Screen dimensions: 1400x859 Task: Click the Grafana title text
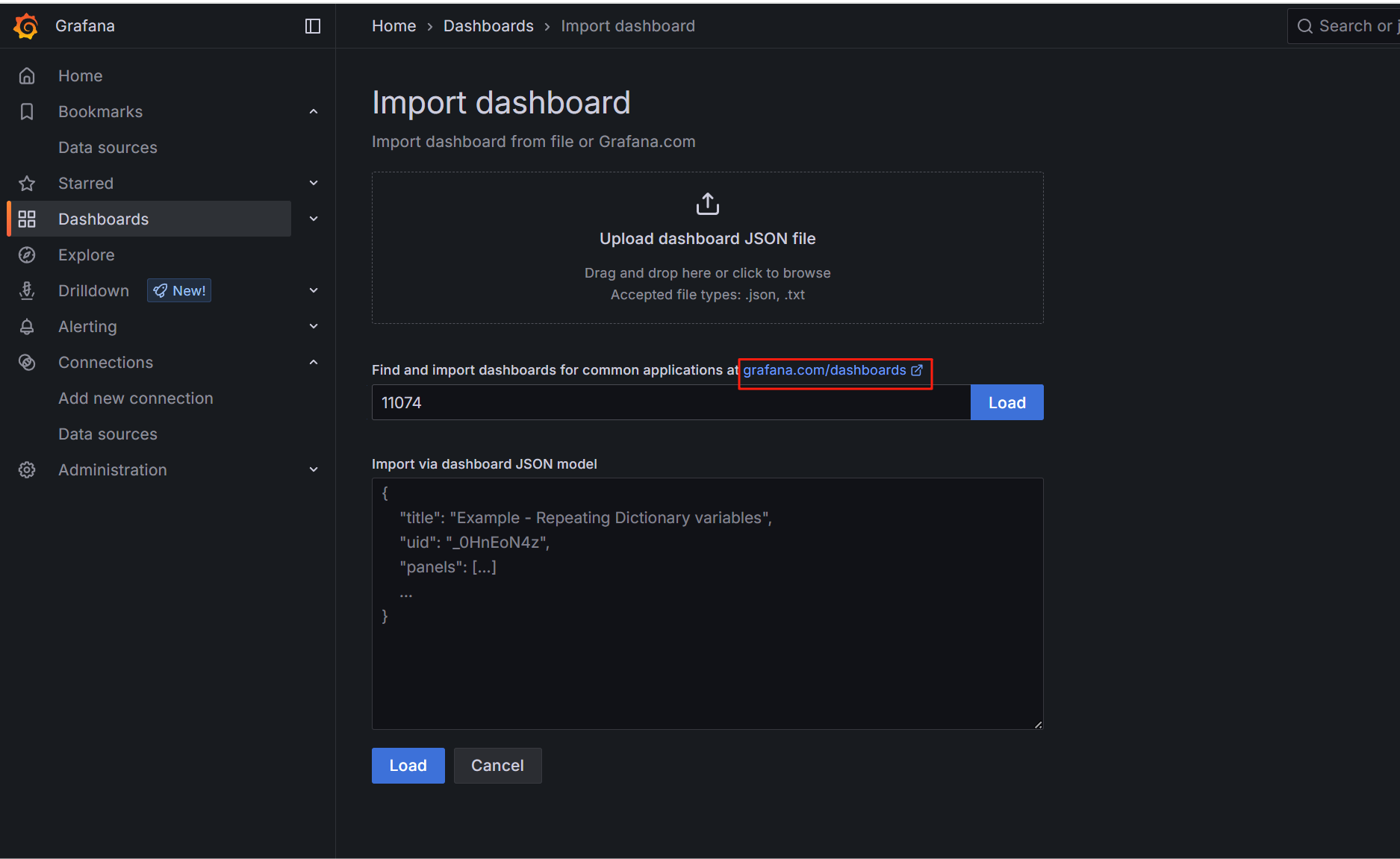point(85,26)
